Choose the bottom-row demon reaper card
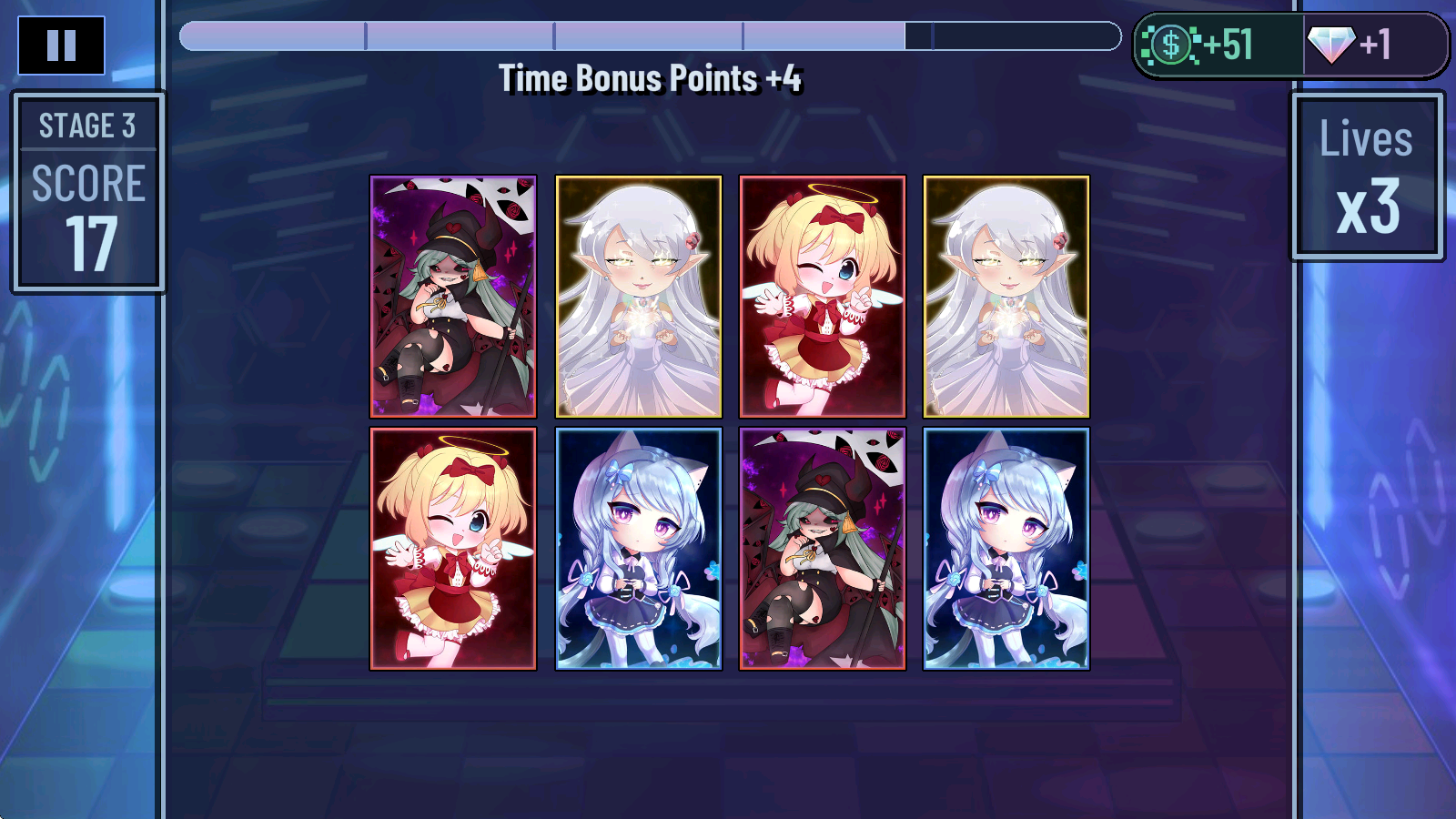Image resolution: width=1456 pixels, height=819 pixels. (823, 549)
